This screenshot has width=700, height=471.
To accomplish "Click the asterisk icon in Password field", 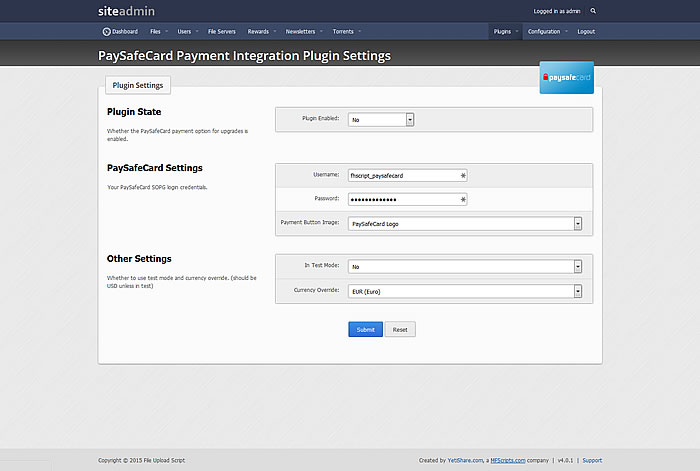I will (463, 200).
